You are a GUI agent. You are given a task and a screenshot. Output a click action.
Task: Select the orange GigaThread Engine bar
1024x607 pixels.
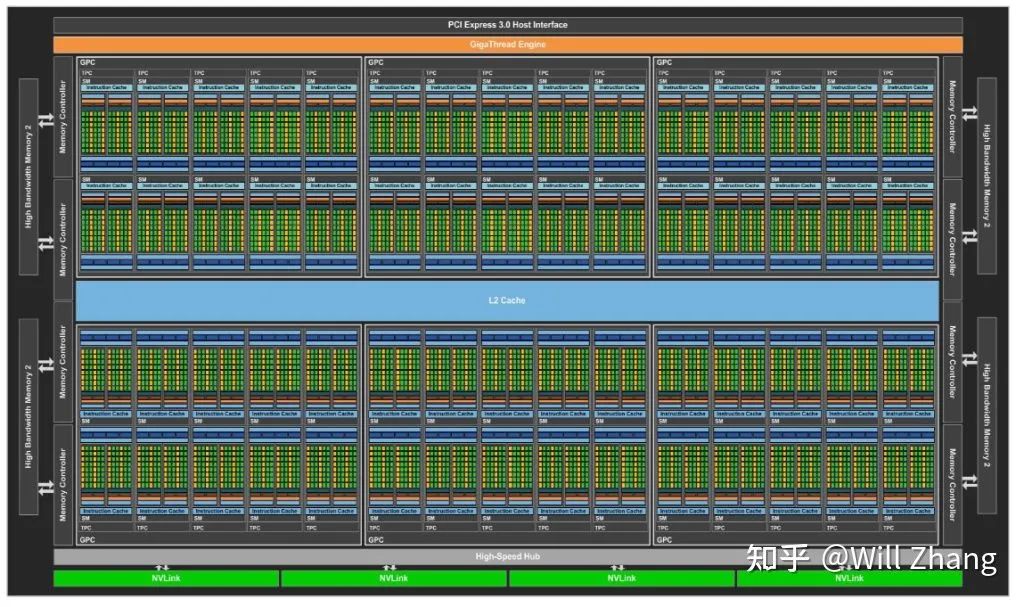[507, 44]
